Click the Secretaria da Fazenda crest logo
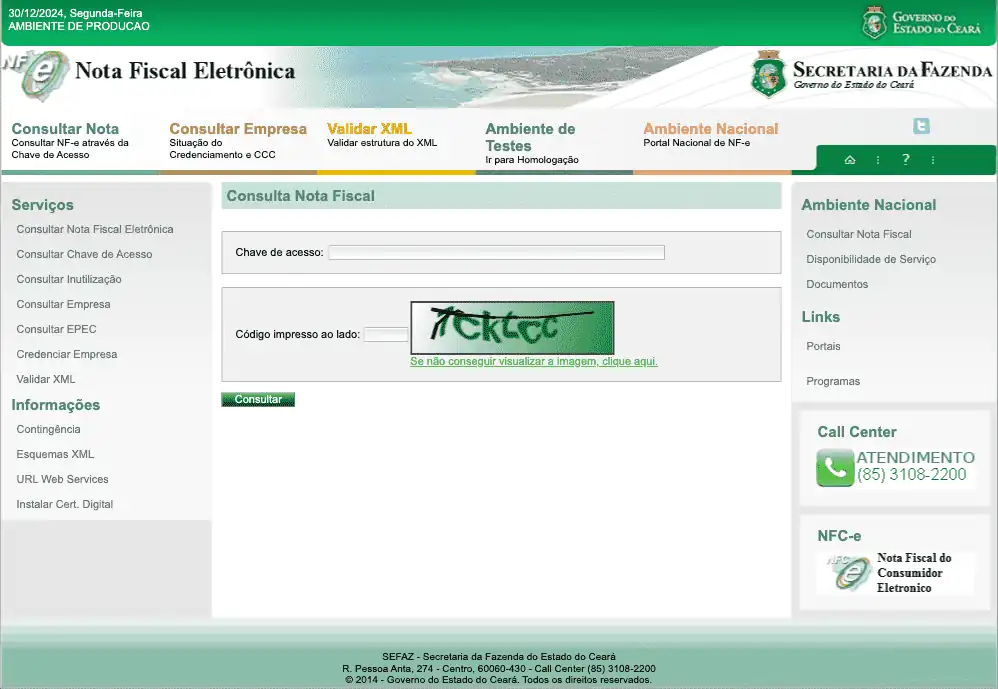The height and width of the screenshot is (689, 998). pos(767,73)
